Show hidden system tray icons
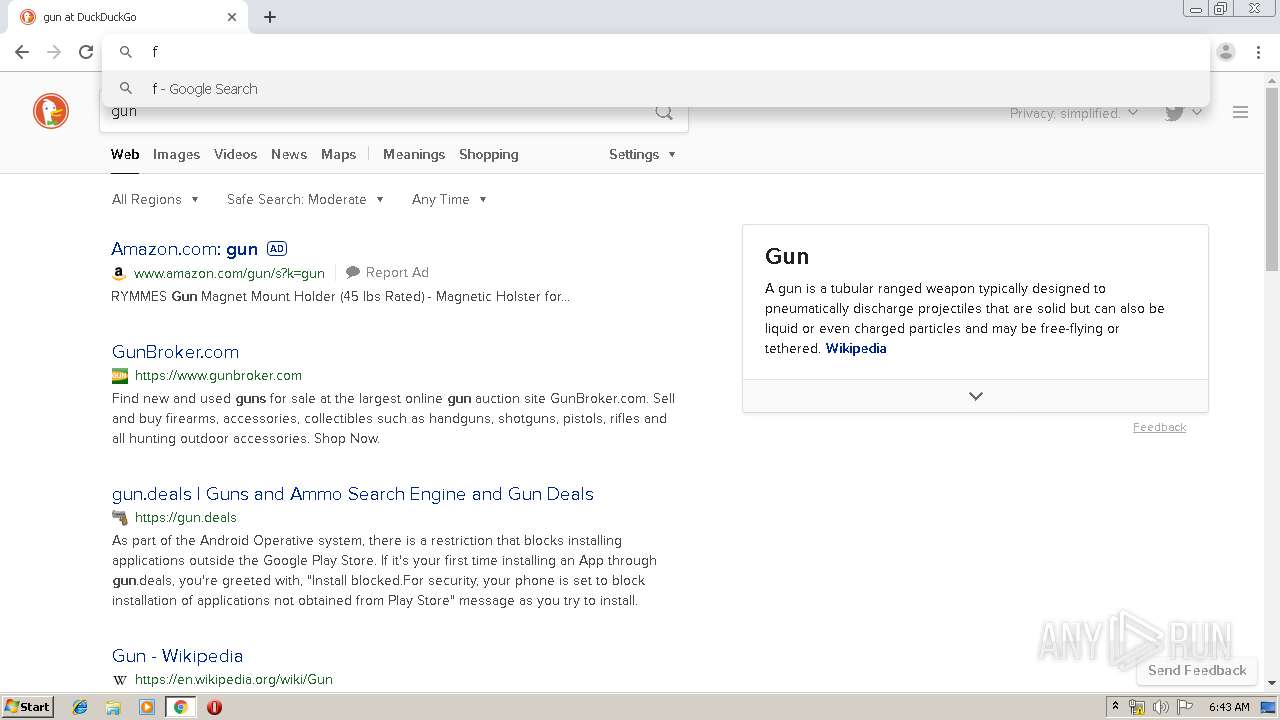 point(1116,707)
